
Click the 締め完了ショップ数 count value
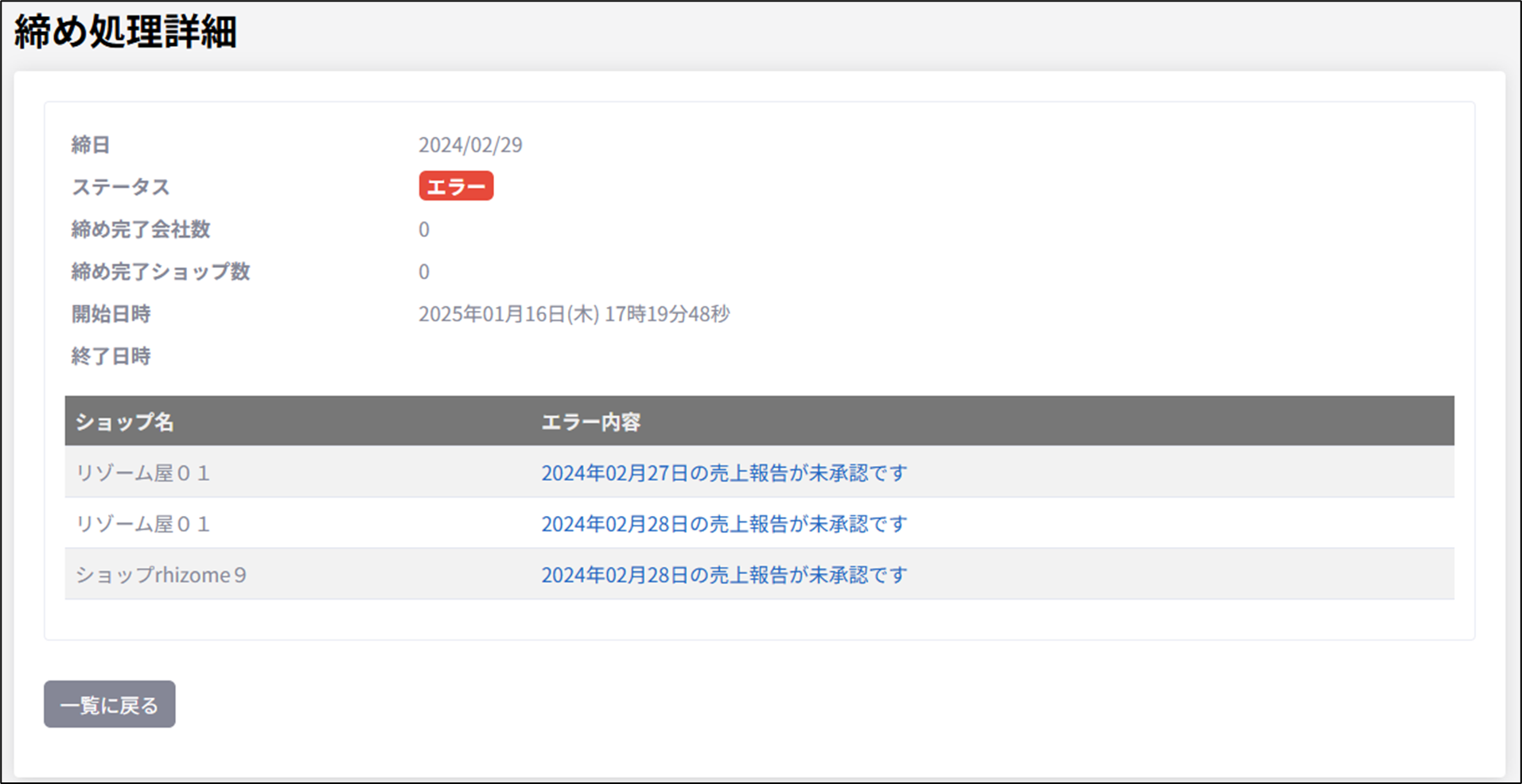click(424, 272)
